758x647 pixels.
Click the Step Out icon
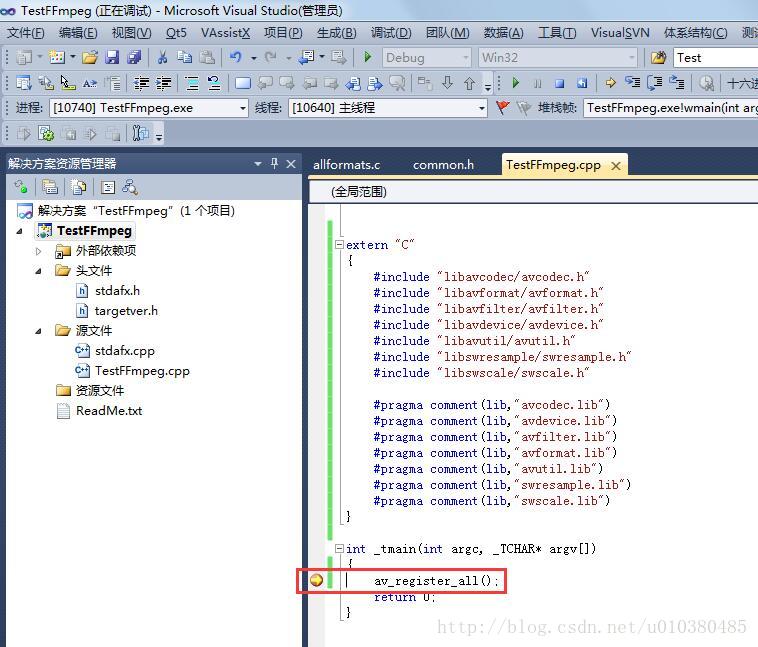[x=677, y=83]
